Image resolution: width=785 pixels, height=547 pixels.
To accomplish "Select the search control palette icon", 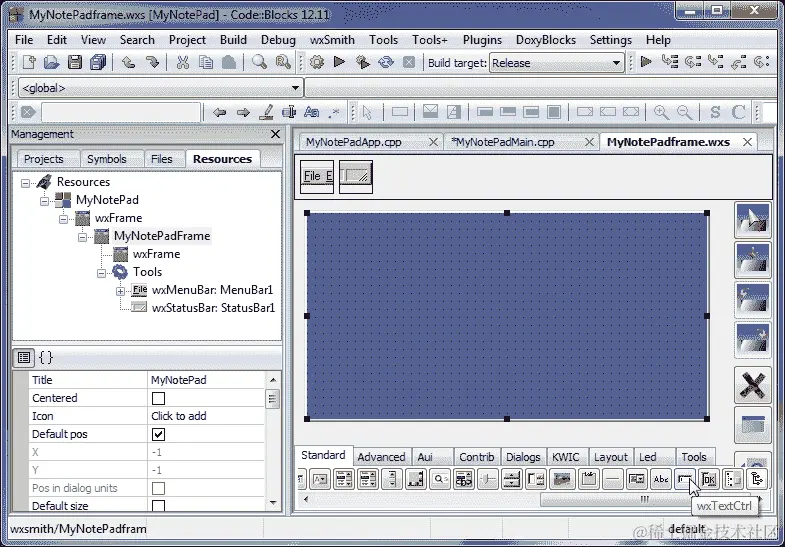I will point(440,479).
